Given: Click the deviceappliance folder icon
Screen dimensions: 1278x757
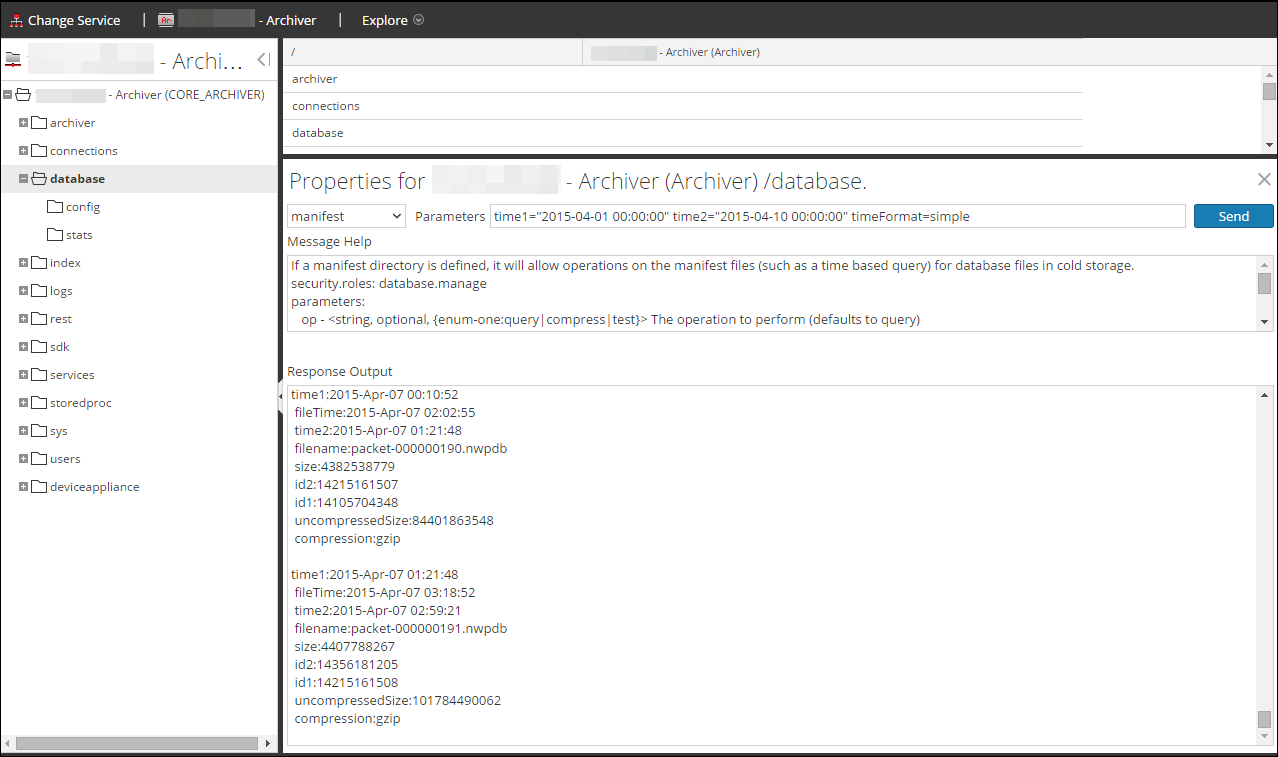Looking at the screenshot, I should (39, 487).
